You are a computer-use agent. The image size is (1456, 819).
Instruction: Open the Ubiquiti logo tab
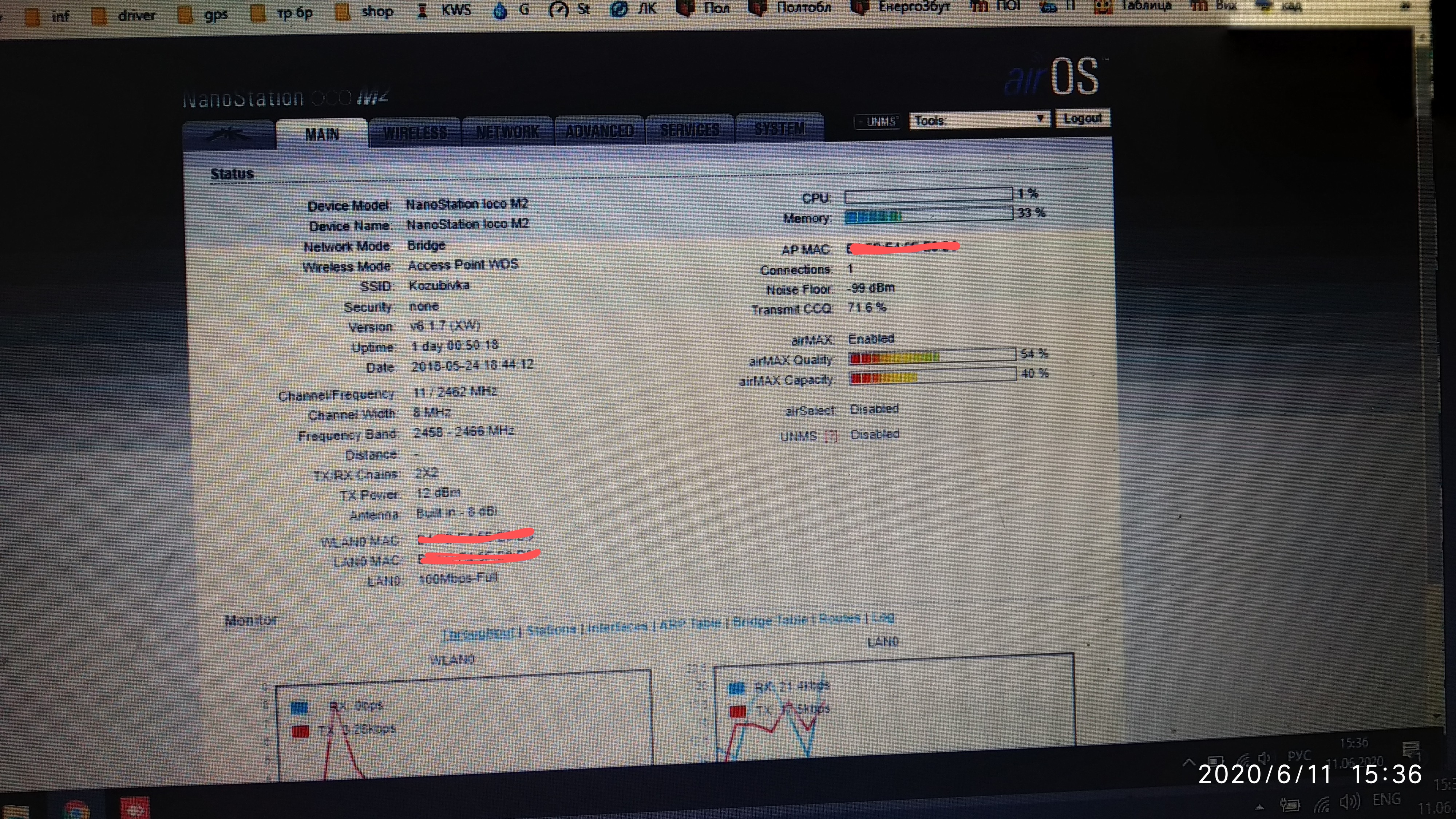[x=229, y=135]
